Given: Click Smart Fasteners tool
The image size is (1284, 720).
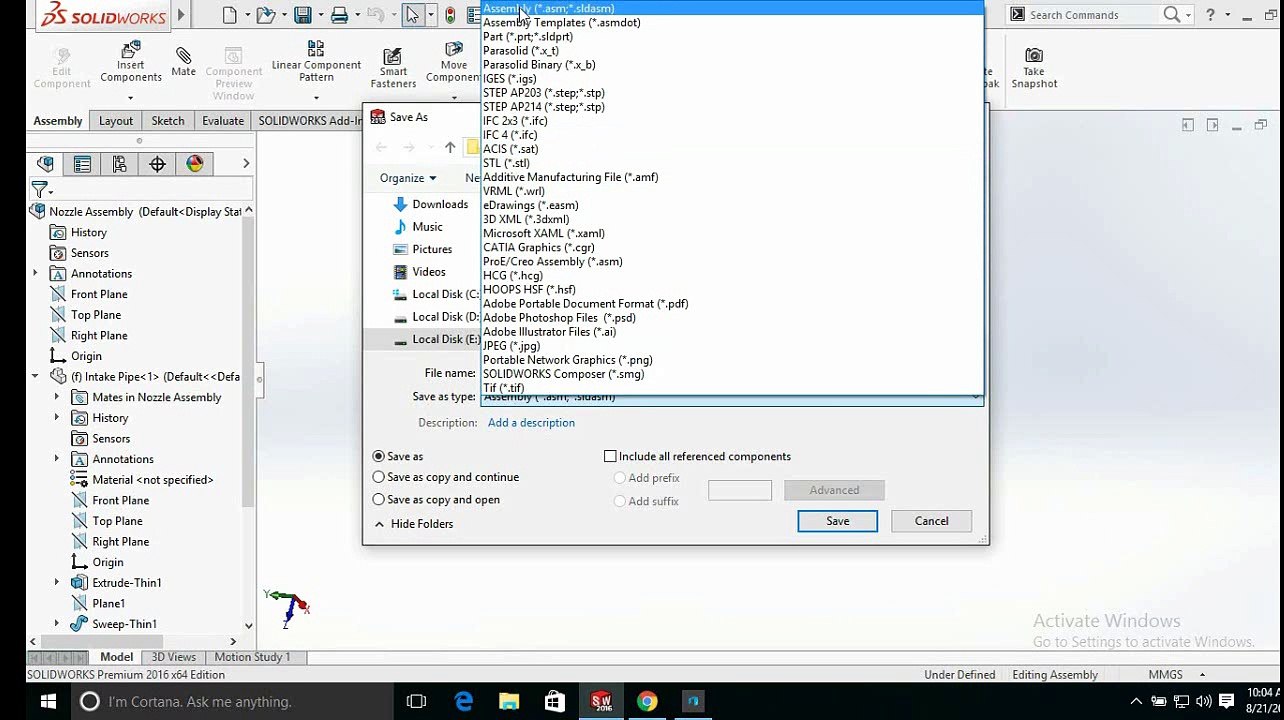Looking at the screenshot, I should click(x=393, y=68).
